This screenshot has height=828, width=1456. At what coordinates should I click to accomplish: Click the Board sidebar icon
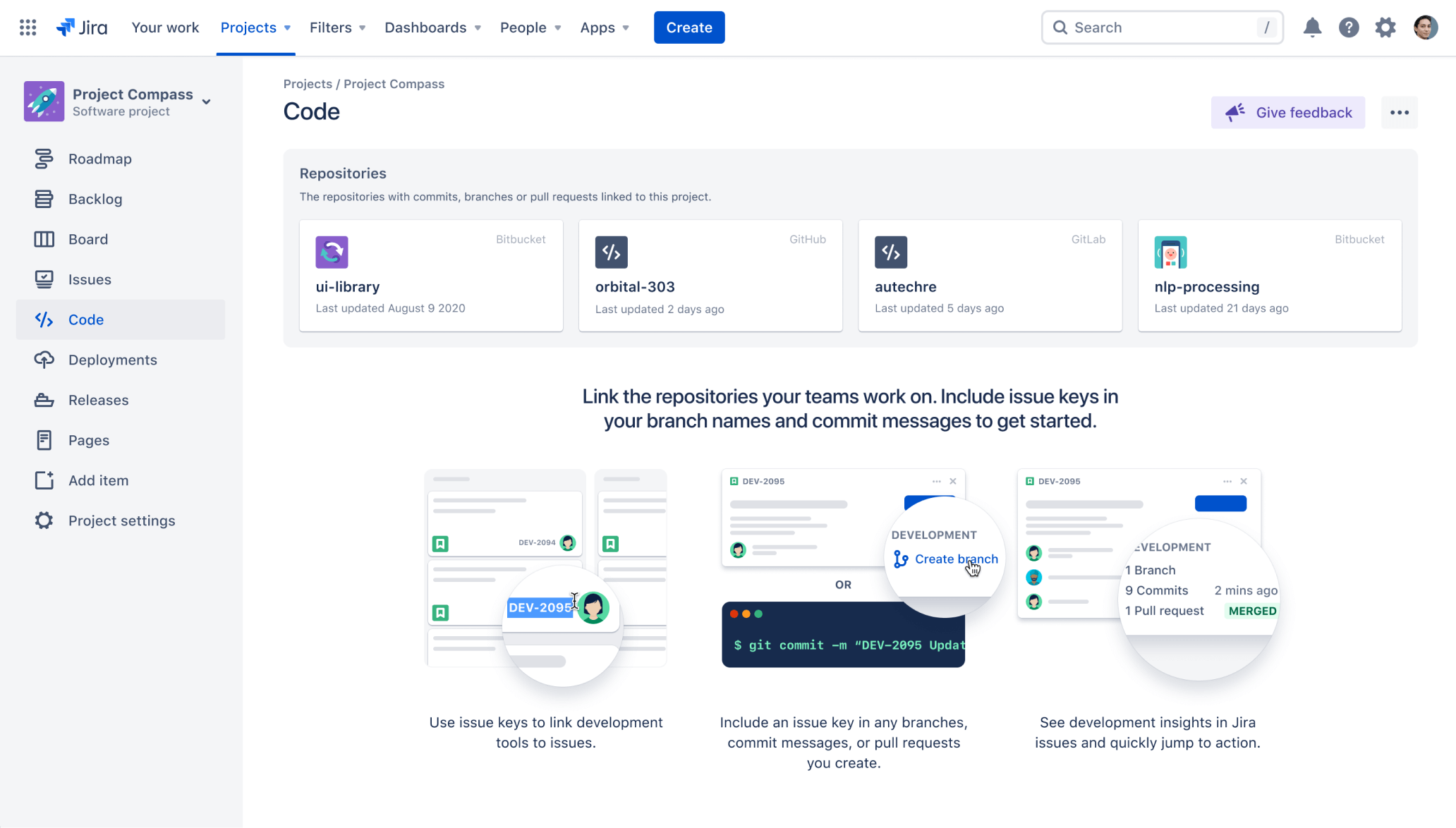click(x=42, y=239)
